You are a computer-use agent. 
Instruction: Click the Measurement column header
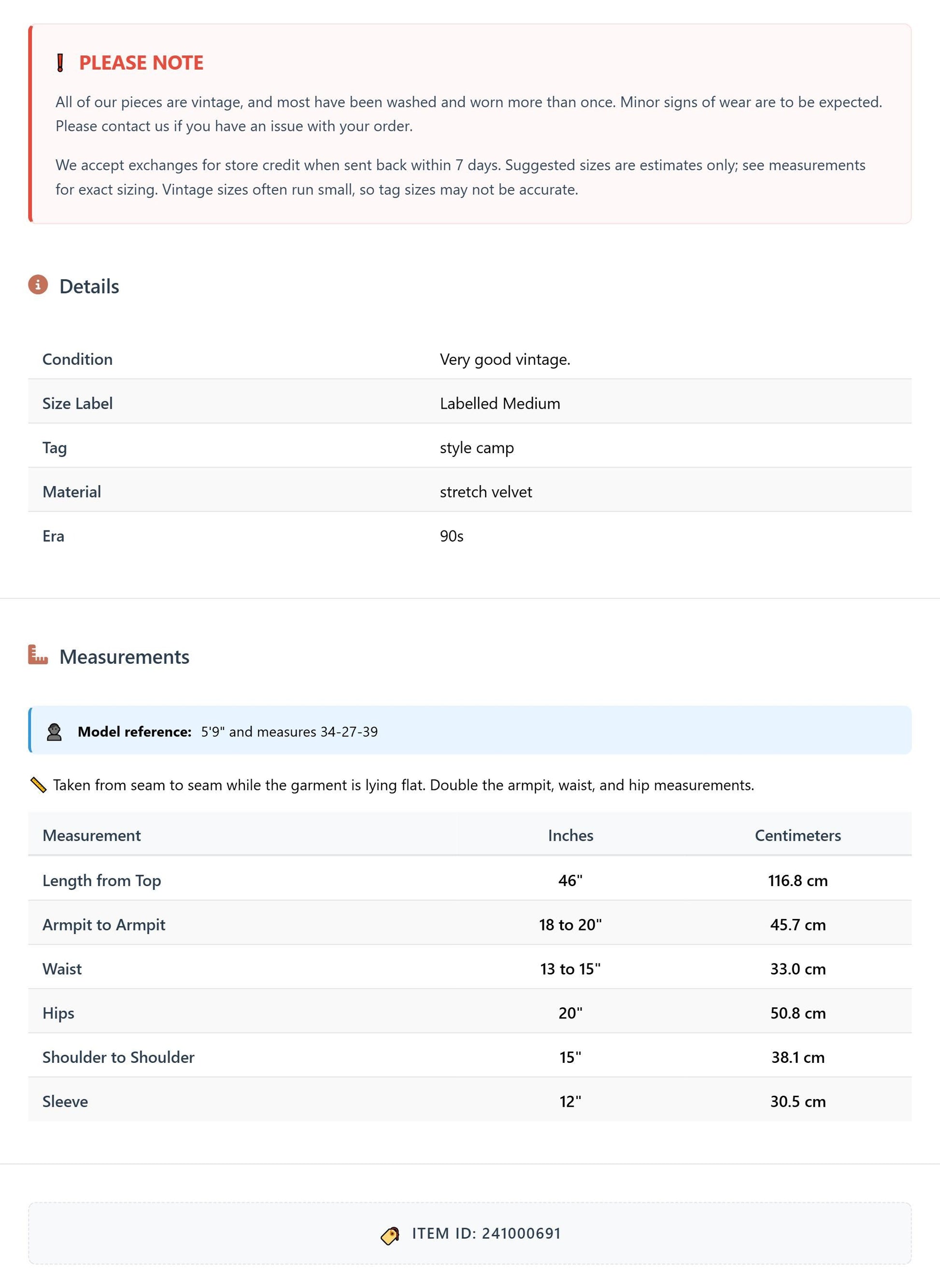[x=92, y=835]
